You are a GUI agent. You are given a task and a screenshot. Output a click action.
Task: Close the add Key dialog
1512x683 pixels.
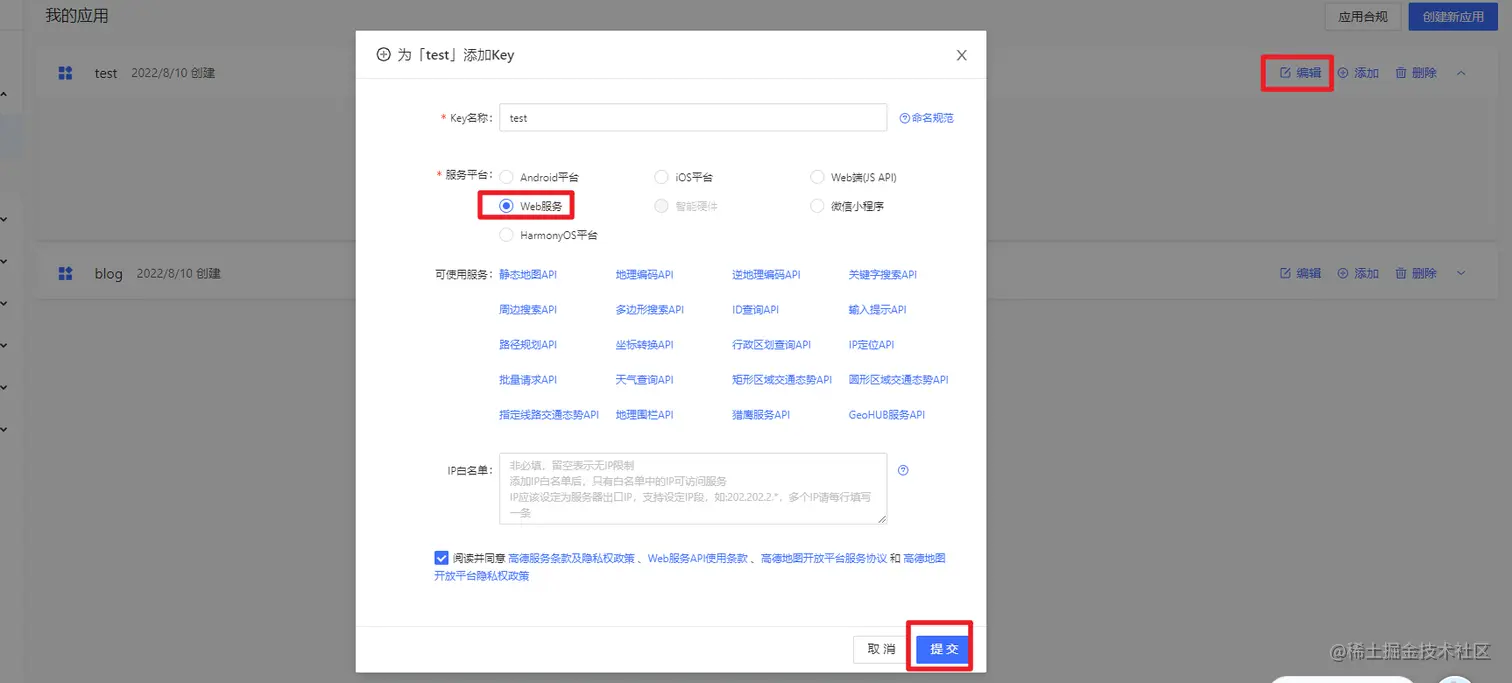pyautogui.click(x=961, y=56)
